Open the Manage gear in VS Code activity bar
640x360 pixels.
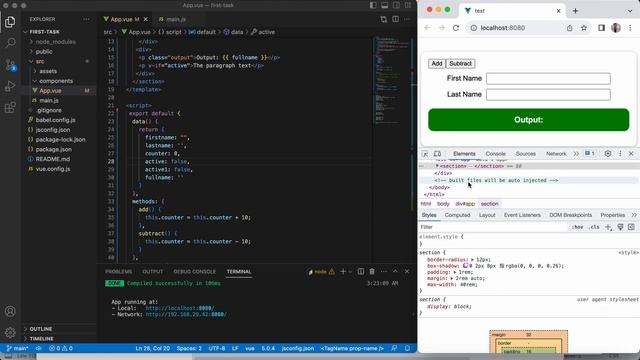click(10, 332)
